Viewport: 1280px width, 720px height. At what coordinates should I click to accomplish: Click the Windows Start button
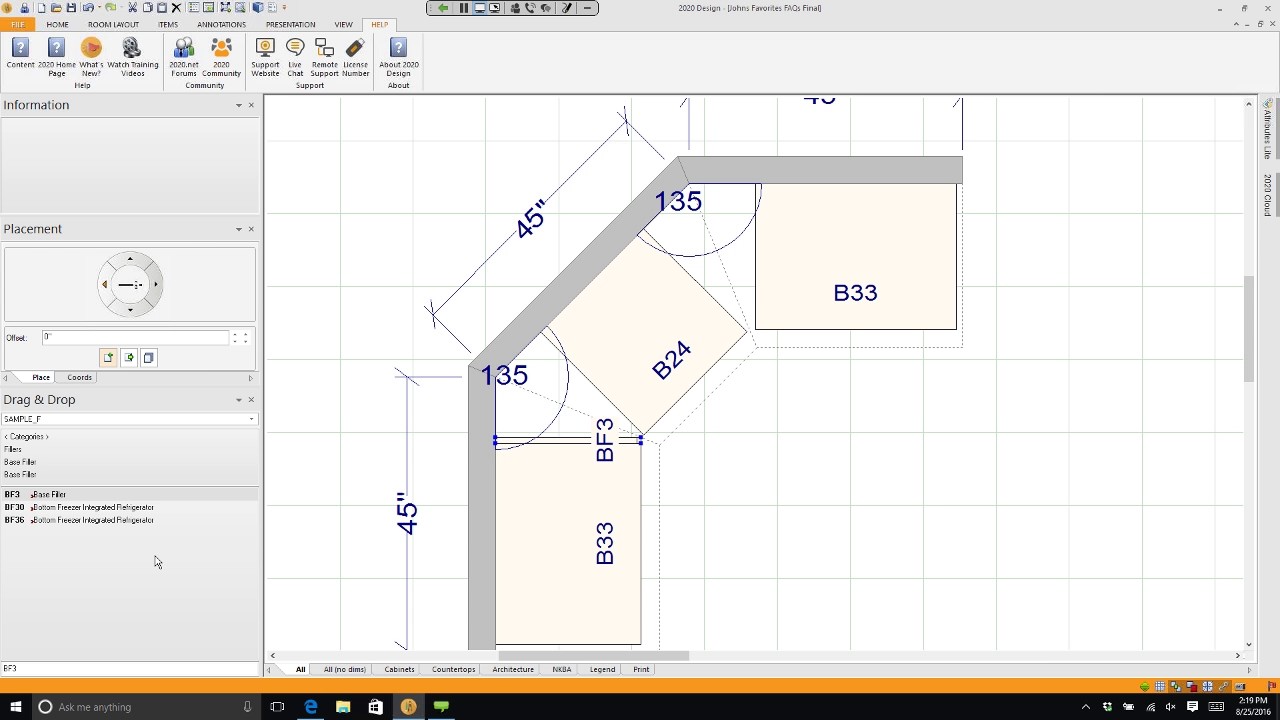[x=16, y=707]
